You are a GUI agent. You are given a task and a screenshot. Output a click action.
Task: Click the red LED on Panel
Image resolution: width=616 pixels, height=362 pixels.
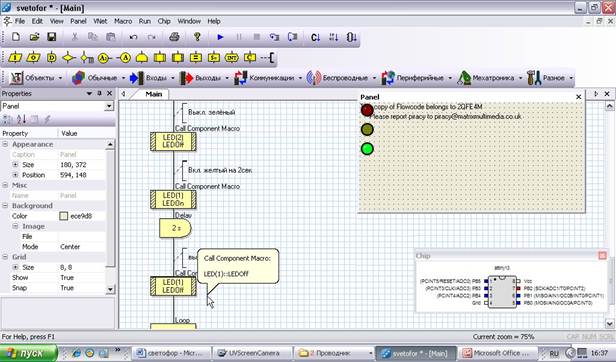(367, 110)
